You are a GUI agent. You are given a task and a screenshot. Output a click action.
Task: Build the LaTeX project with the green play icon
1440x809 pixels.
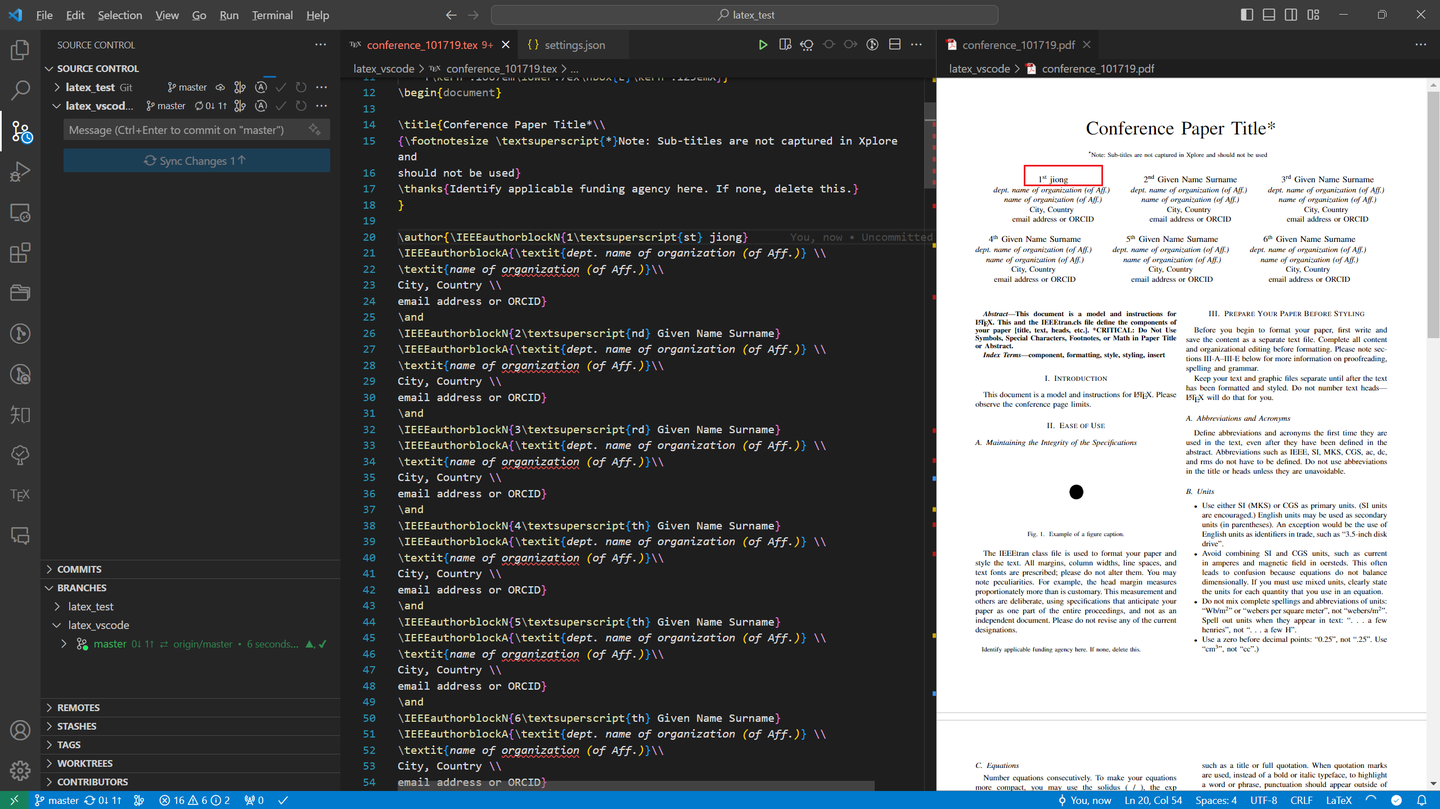tap(763, 44)
